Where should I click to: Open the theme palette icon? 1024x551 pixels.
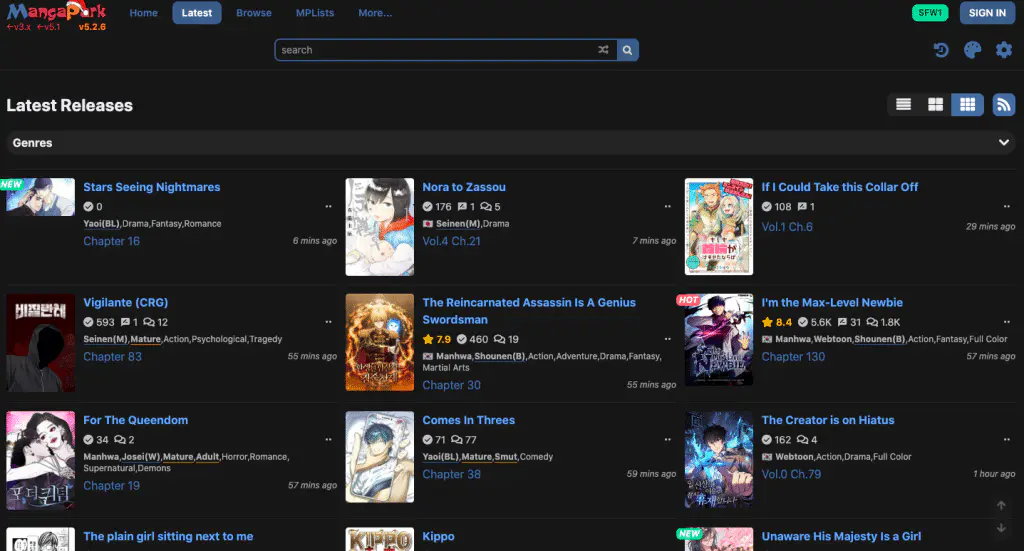[972, 50]
